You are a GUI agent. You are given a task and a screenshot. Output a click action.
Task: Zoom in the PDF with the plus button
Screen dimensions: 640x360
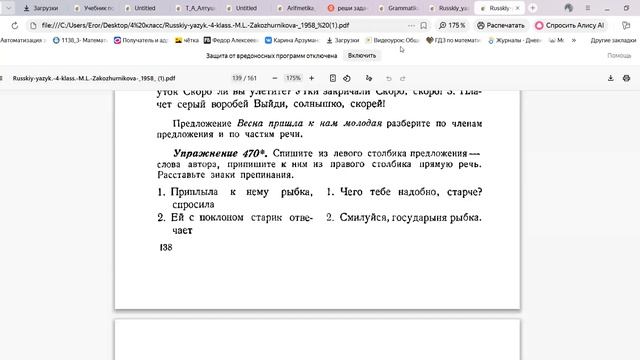pyautogui.click(x=311, y=78)
